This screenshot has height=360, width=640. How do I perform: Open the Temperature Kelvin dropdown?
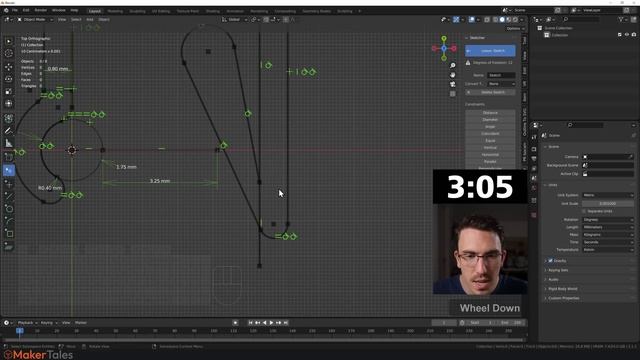pyautogui.click(x=608, y=250)
